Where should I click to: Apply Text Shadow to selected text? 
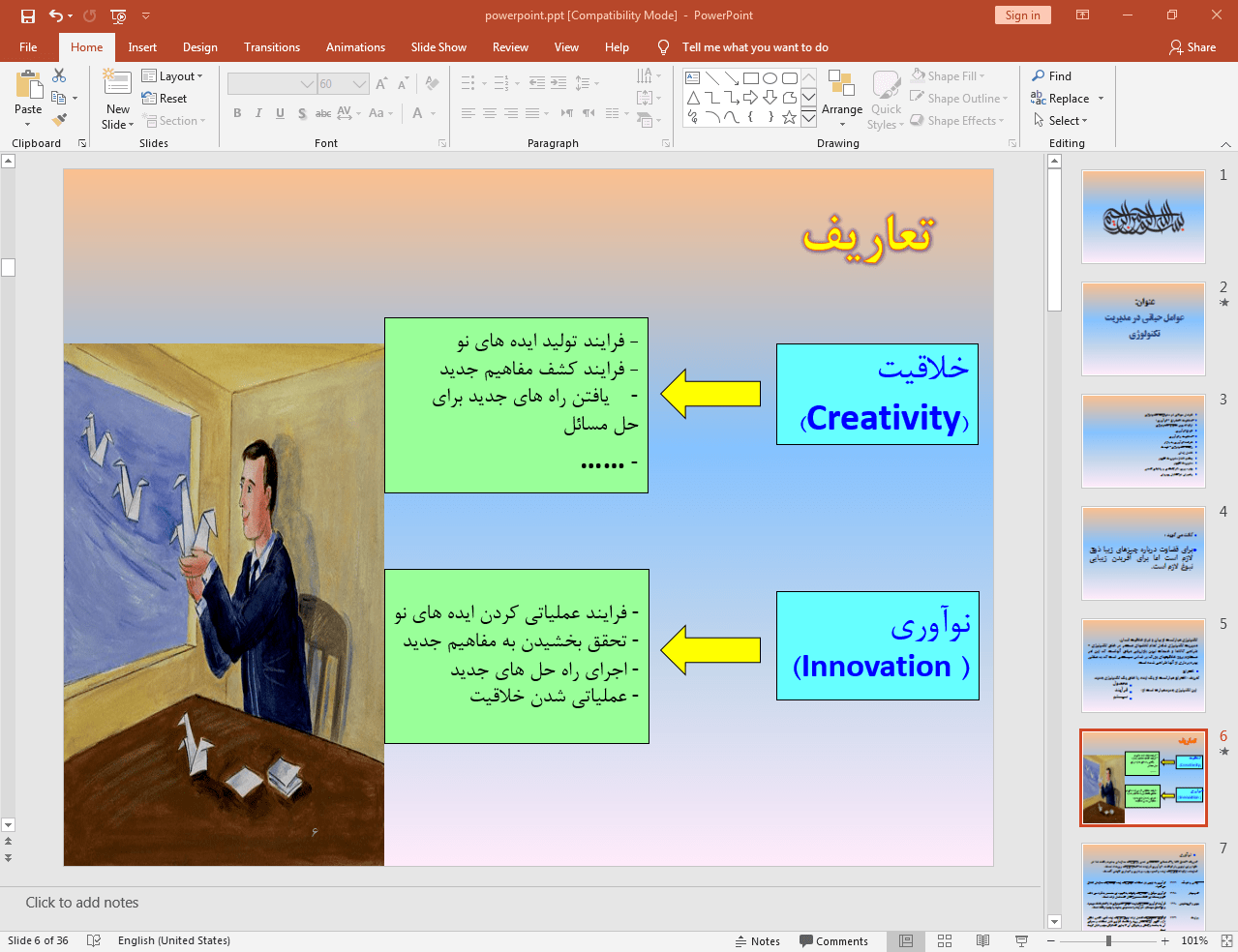pyautogui.click(x=301, y=113)
